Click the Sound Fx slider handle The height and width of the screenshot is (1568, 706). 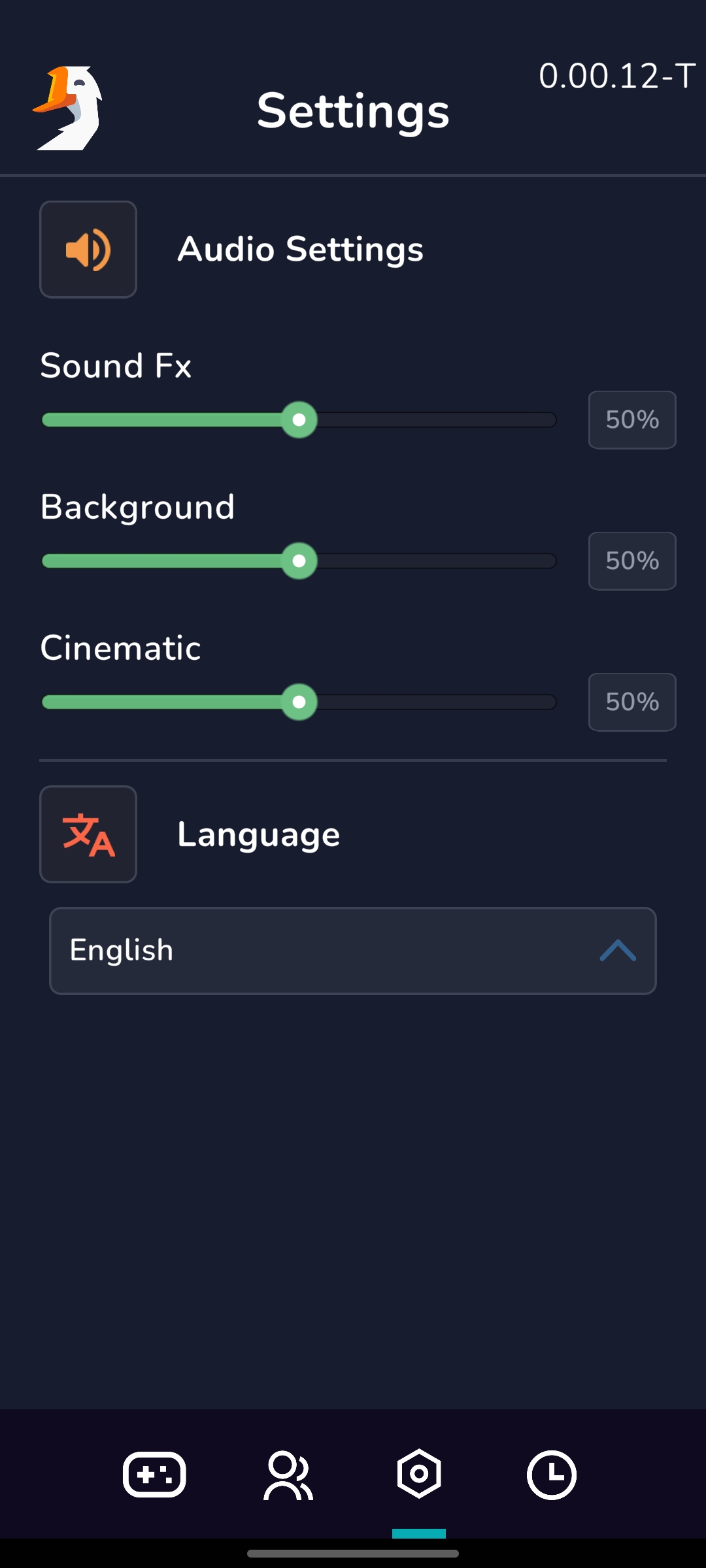(299, 420)
